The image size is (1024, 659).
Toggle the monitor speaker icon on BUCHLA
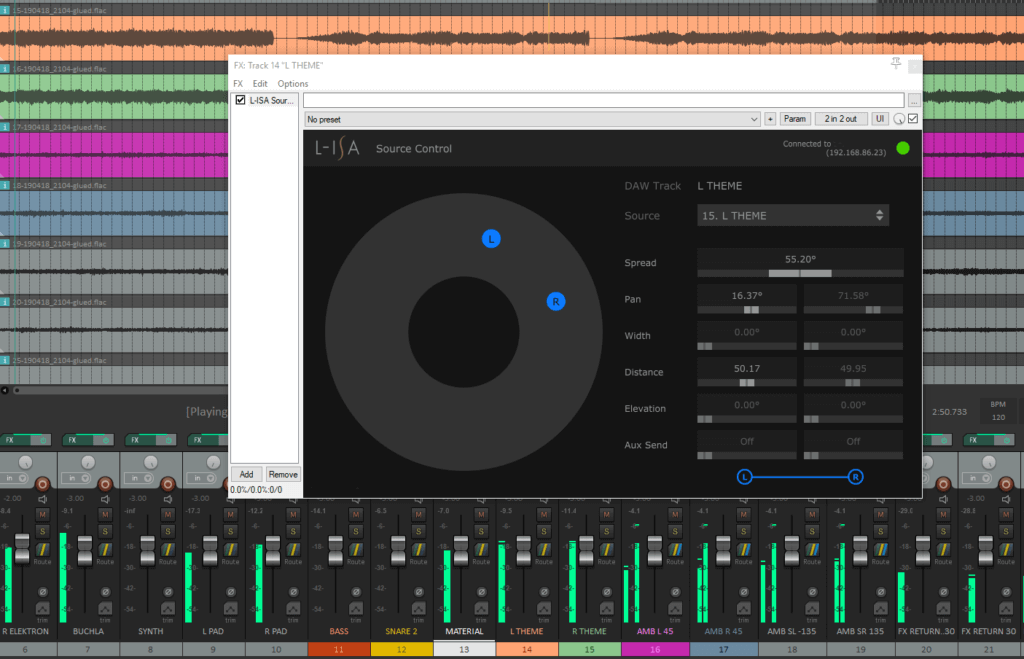tap(105, 499)
